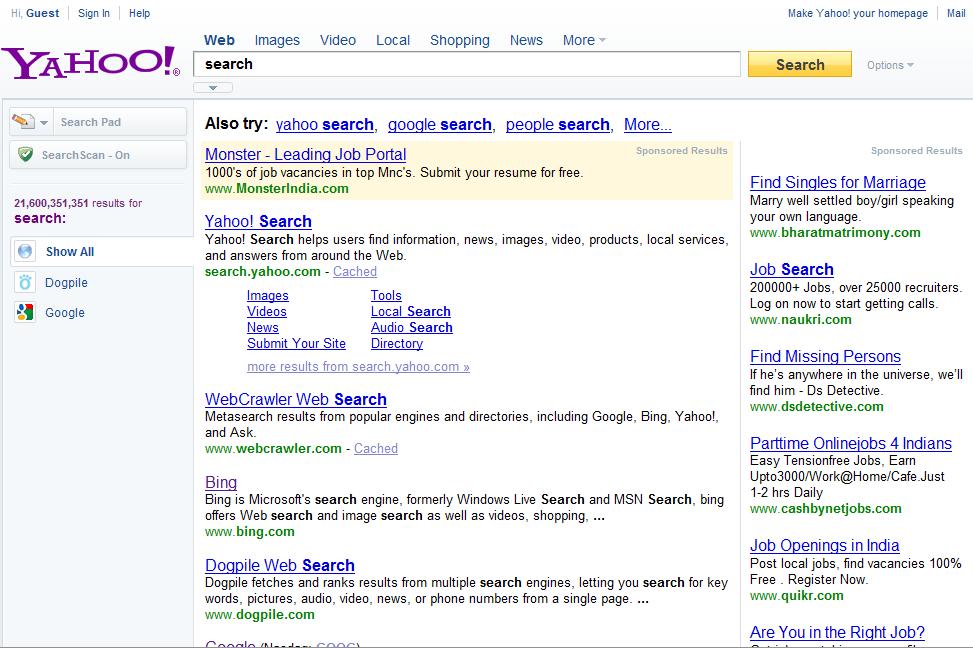Image resolution: width=973 pixels, height=648 pixels.
Task: Open Find Singles for Marriage ad
Action: click(x=837, y=182)
